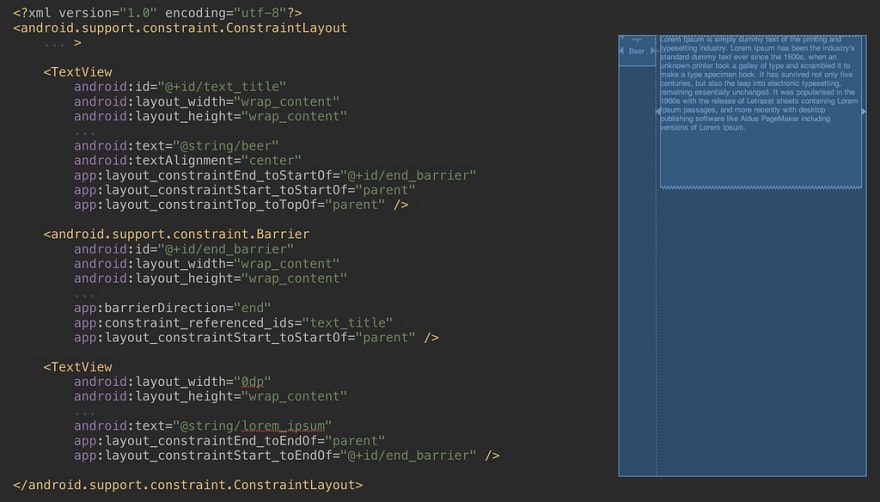Click layout_constraintStart_toEndOf end_barrier line
The image size is (880, 502).
click(286, 455)
